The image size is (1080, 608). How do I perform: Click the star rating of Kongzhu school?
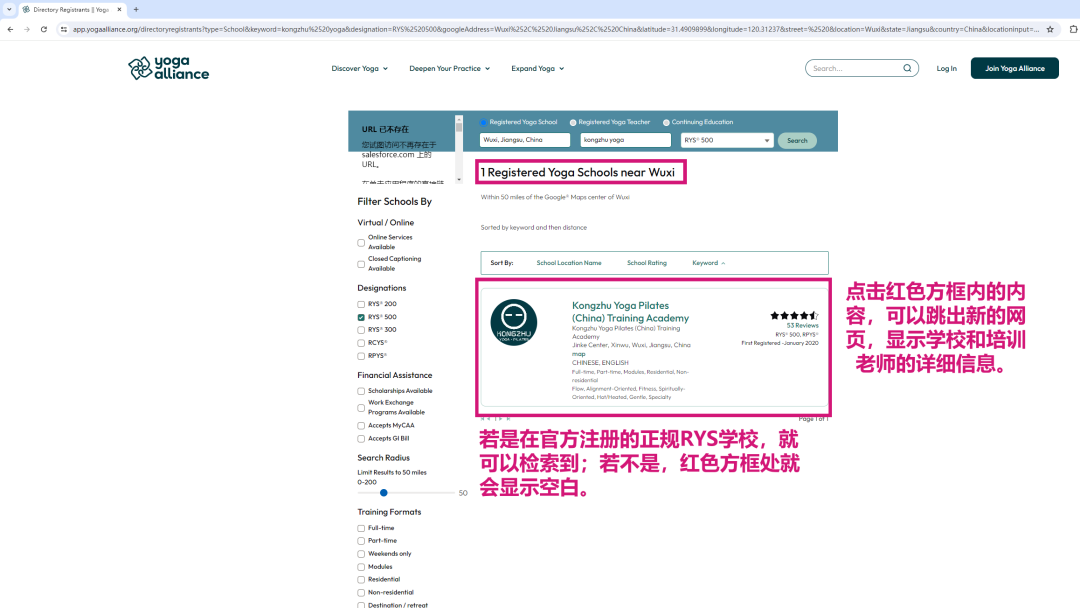[x=794, y=315]
